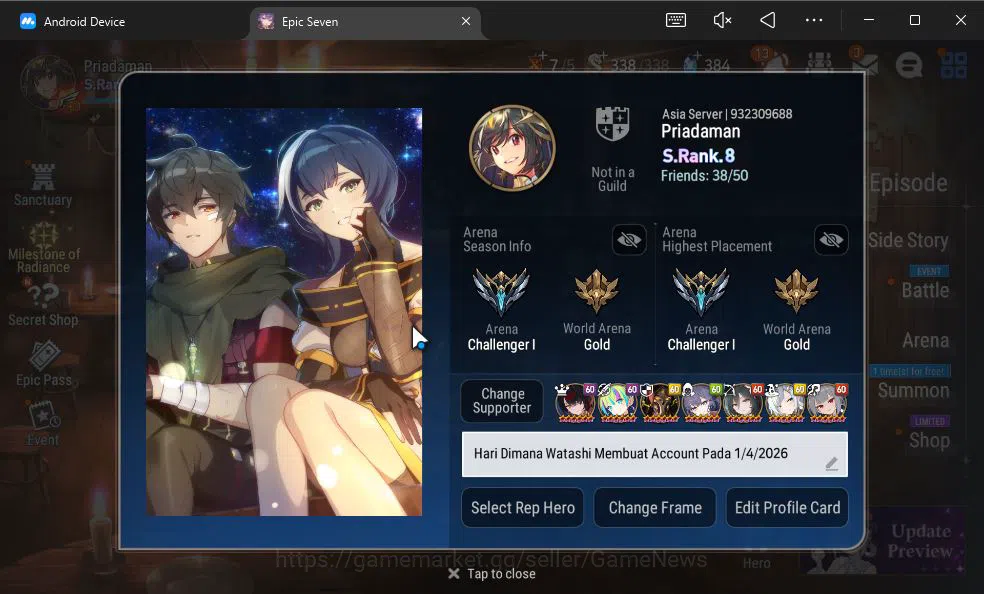Viewport: 984px width, 594px height.
Task: Toggle visibility of Arena Season Info
Action: coord(629,240)
